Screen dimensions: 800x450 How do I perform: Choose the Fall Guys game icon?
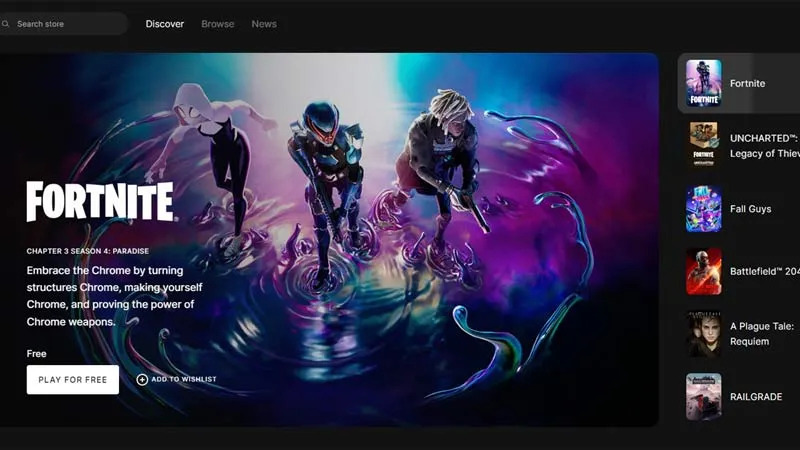704,209
